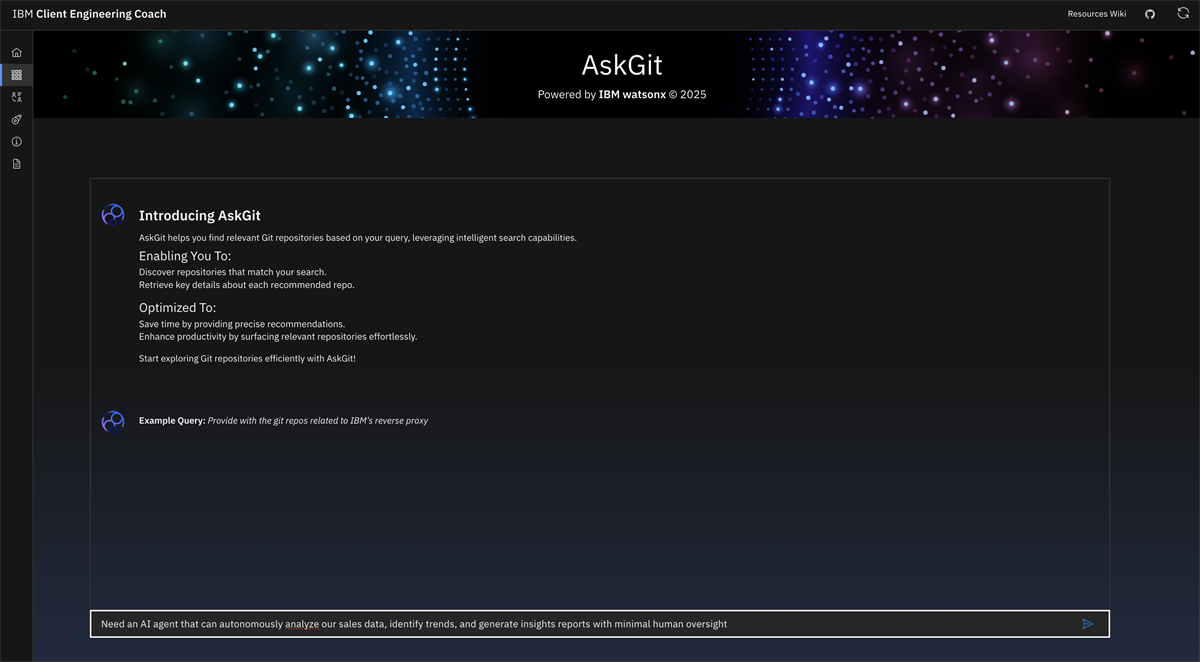This screenshot has width=1200, height=662.
Task: Click 'Start exploring Git repositories efficiently' line
Action: click(247, 358)
